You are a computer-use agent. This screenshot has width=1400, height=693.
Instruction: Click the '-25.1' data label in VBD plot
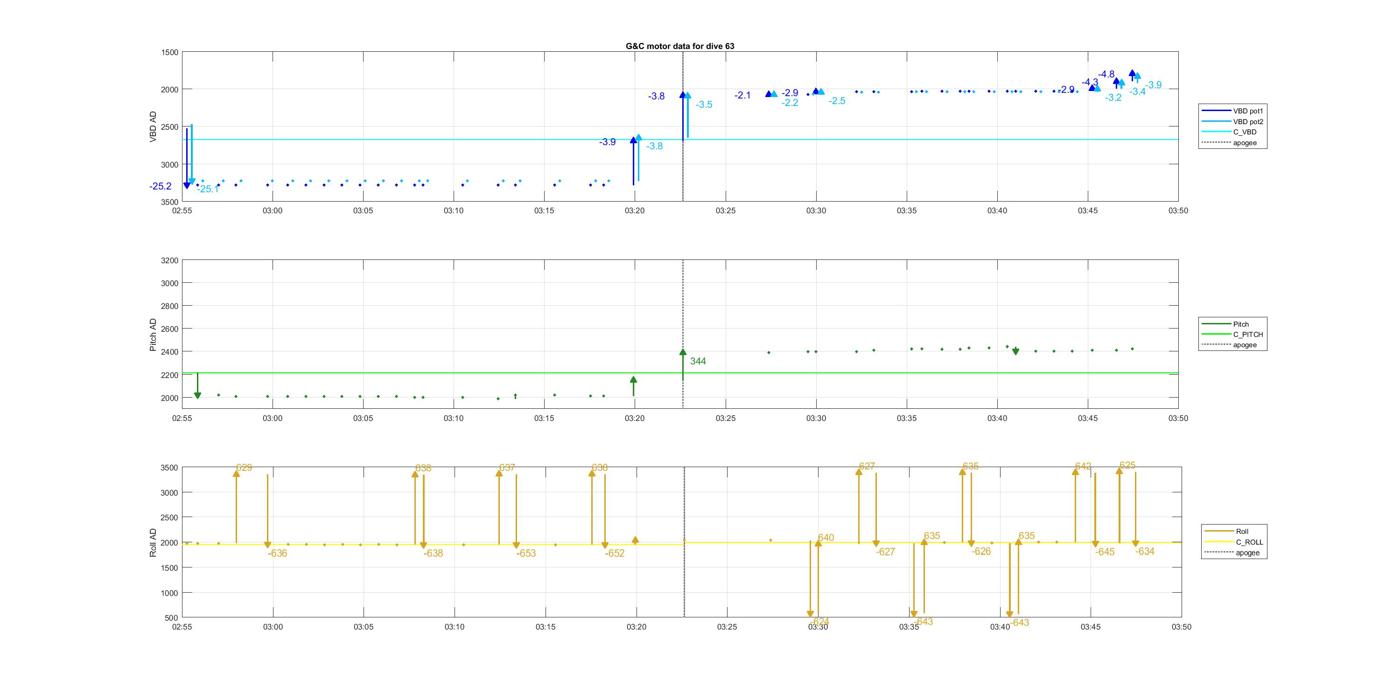tap(208, 189)
